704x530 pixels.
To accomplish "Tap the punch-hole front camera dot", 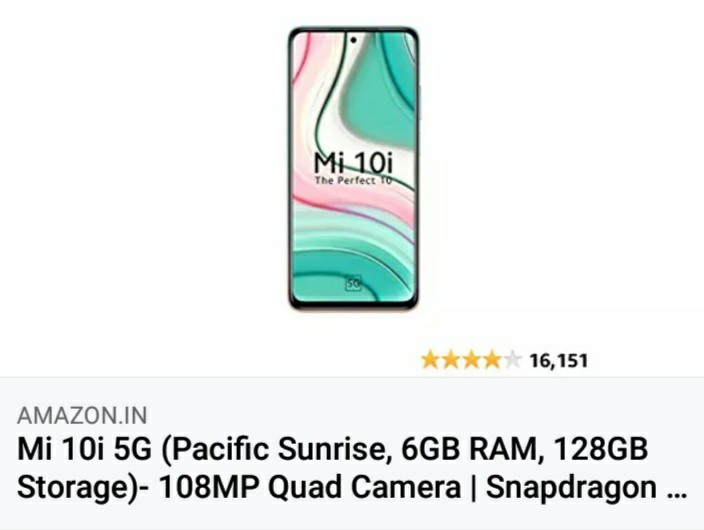I will tap(353, 40).
